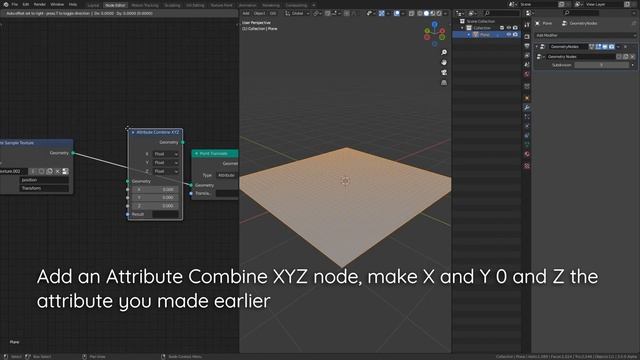Viewport: 640px width, 360px height.
Task: Select material preview shading
Action: 433,13
